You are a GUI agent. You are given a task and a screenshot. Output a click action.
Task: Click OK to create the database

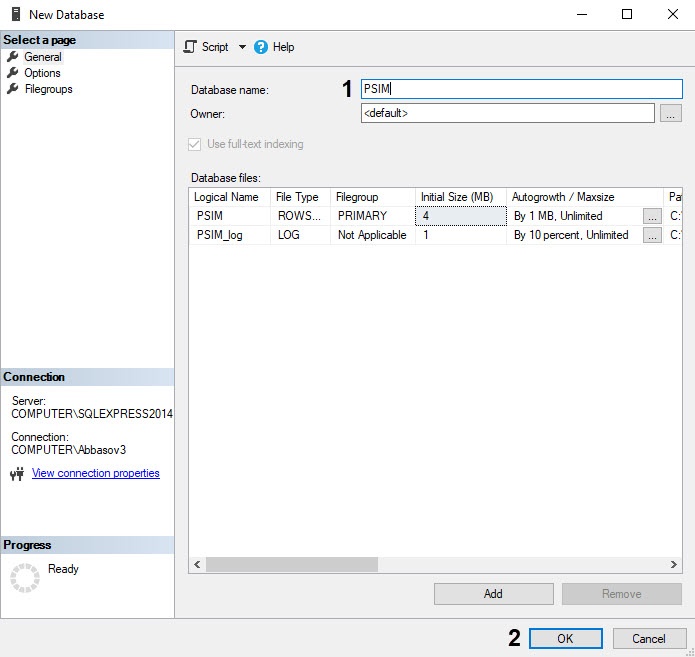coord(565,638)
